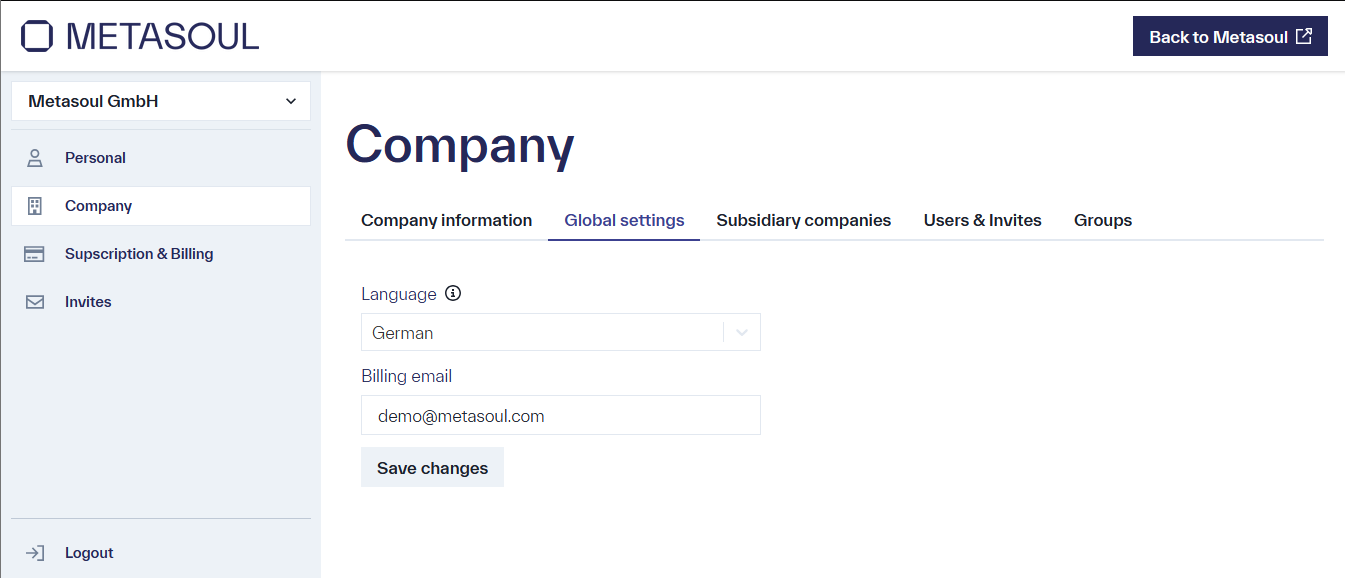The image size is (1345, 578).
Task: Switch to the Company information tab
Action: coord(446,220)
